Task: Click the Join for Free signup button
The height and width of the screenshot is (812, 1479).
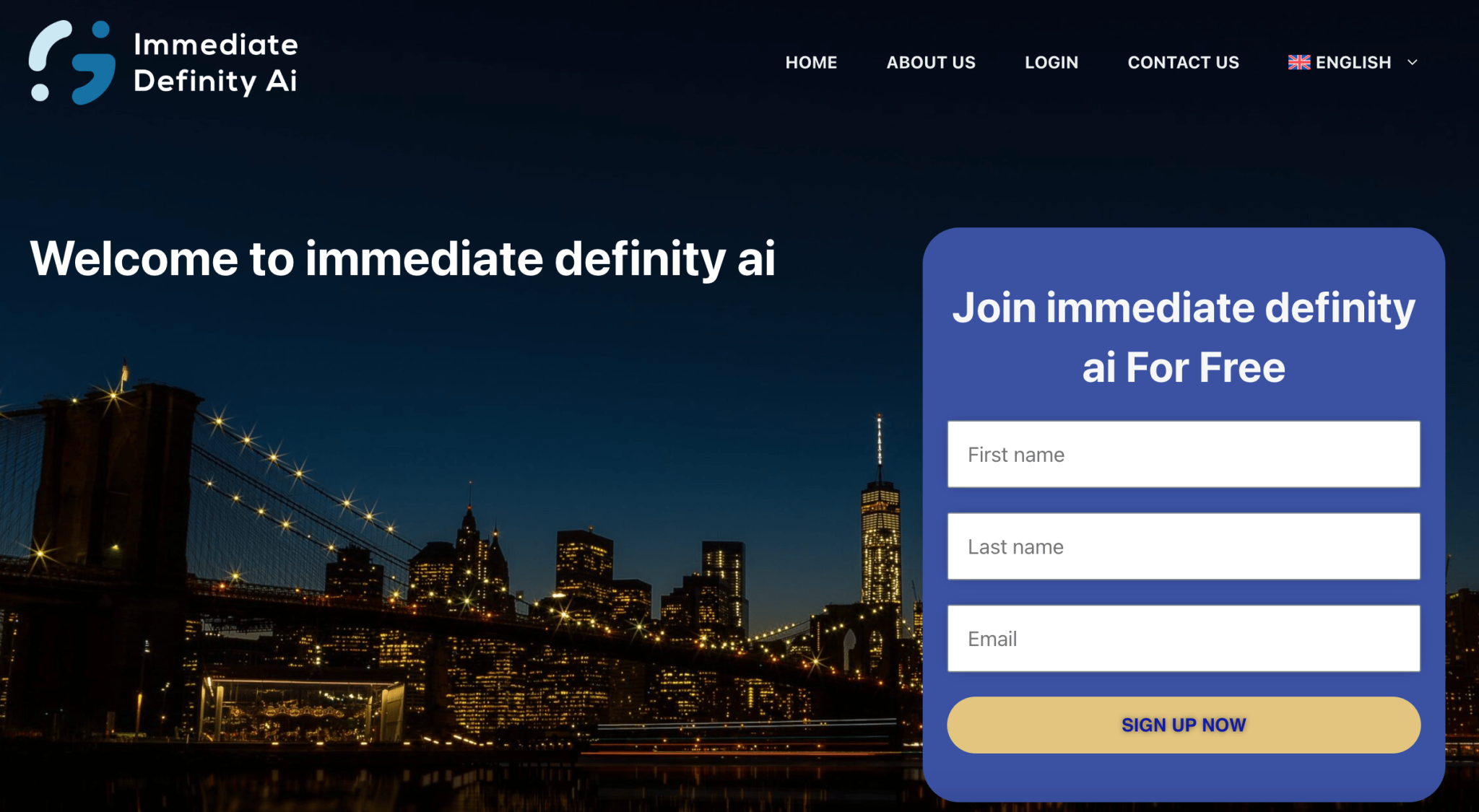Action: tap(1184, 724)
